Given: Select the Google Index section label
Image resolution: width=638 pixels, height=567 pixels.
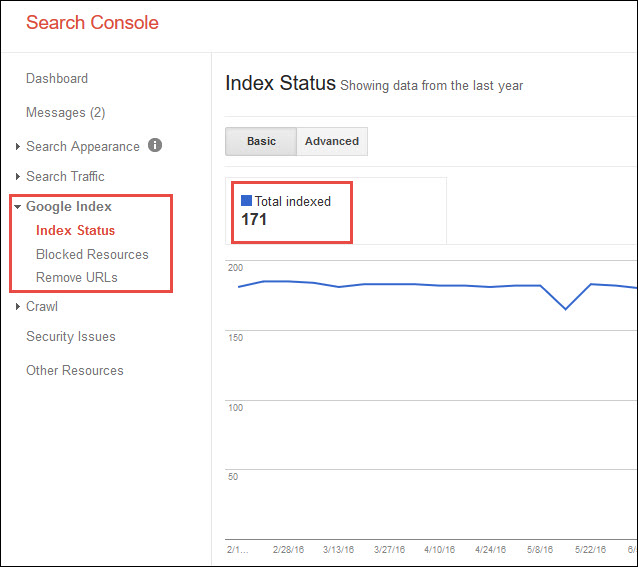Looking at the screenshot, I should click(69, 207).
